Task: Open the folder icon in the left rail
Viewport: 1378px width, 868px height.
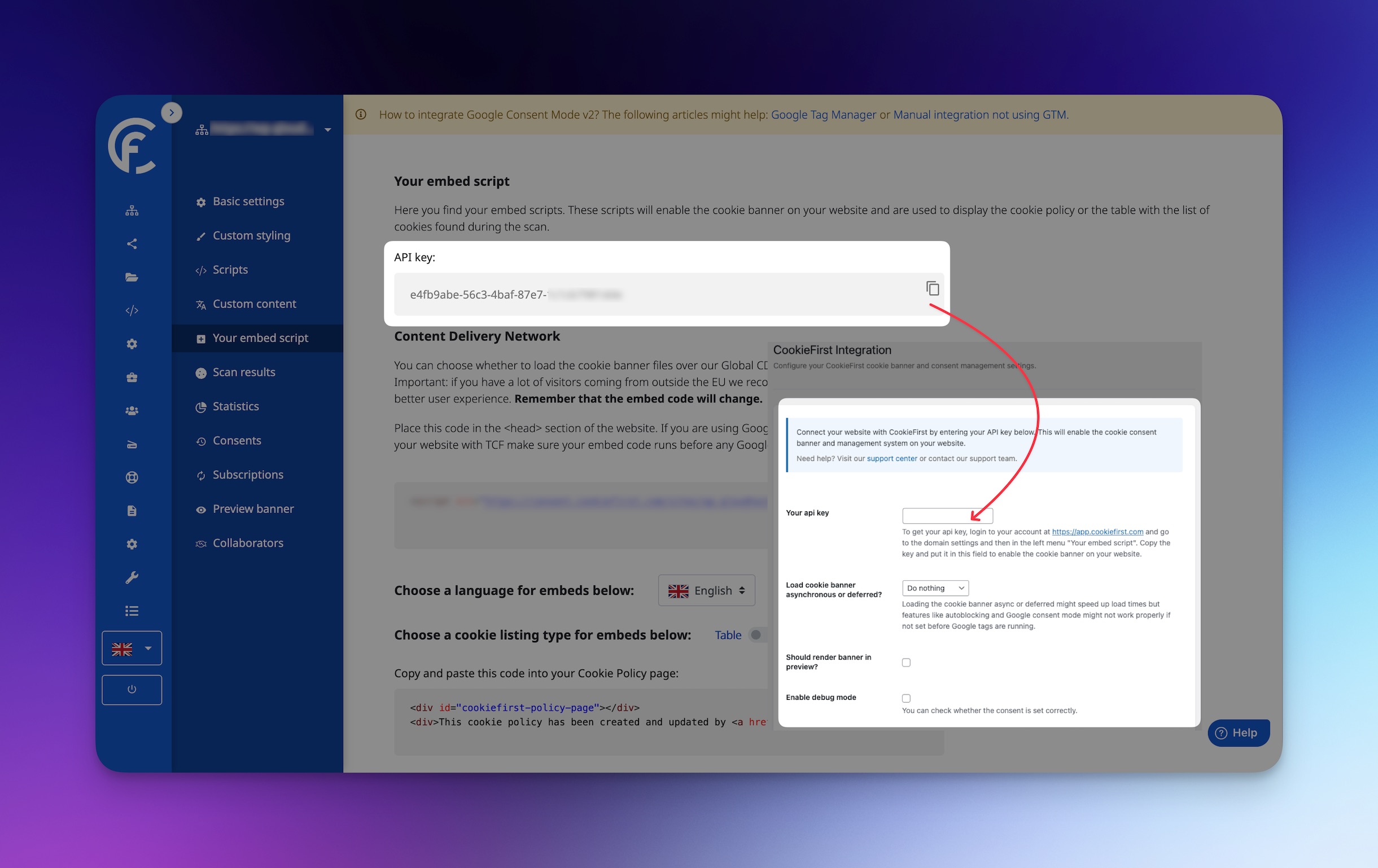Action: click(x=132, y=278)
